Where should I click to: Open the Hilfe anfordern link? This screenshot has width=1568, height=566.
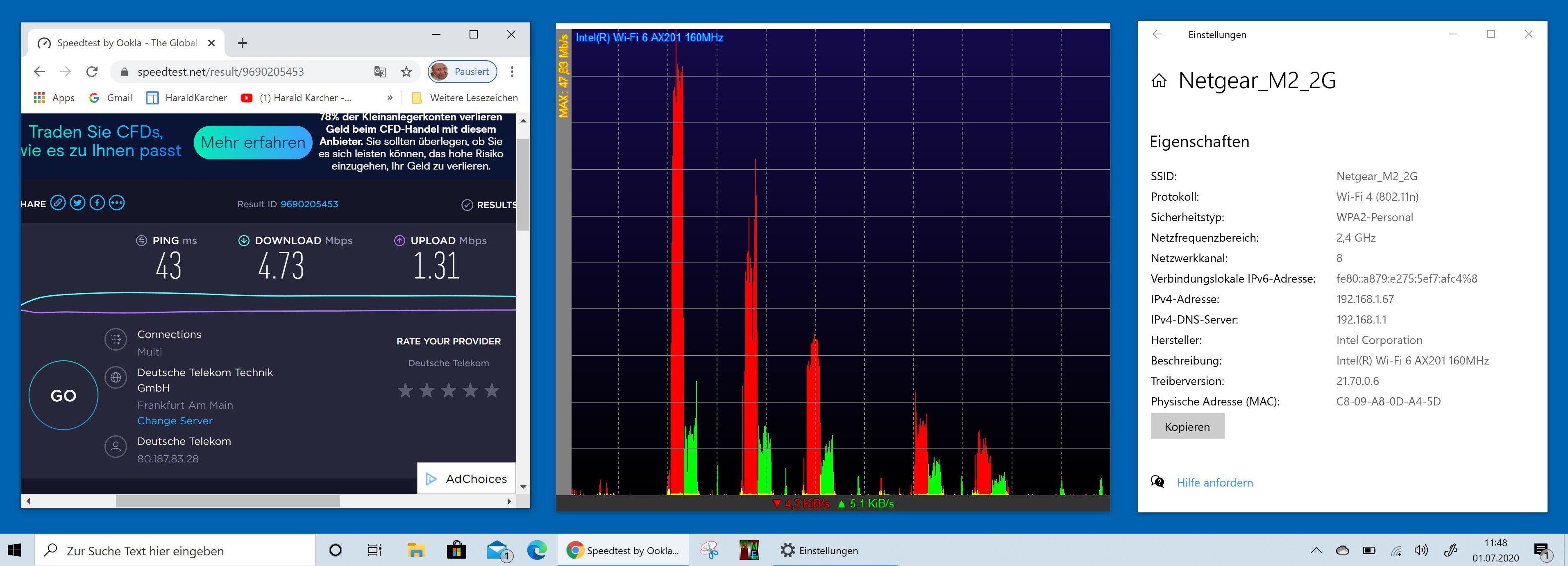point(1214,482)
